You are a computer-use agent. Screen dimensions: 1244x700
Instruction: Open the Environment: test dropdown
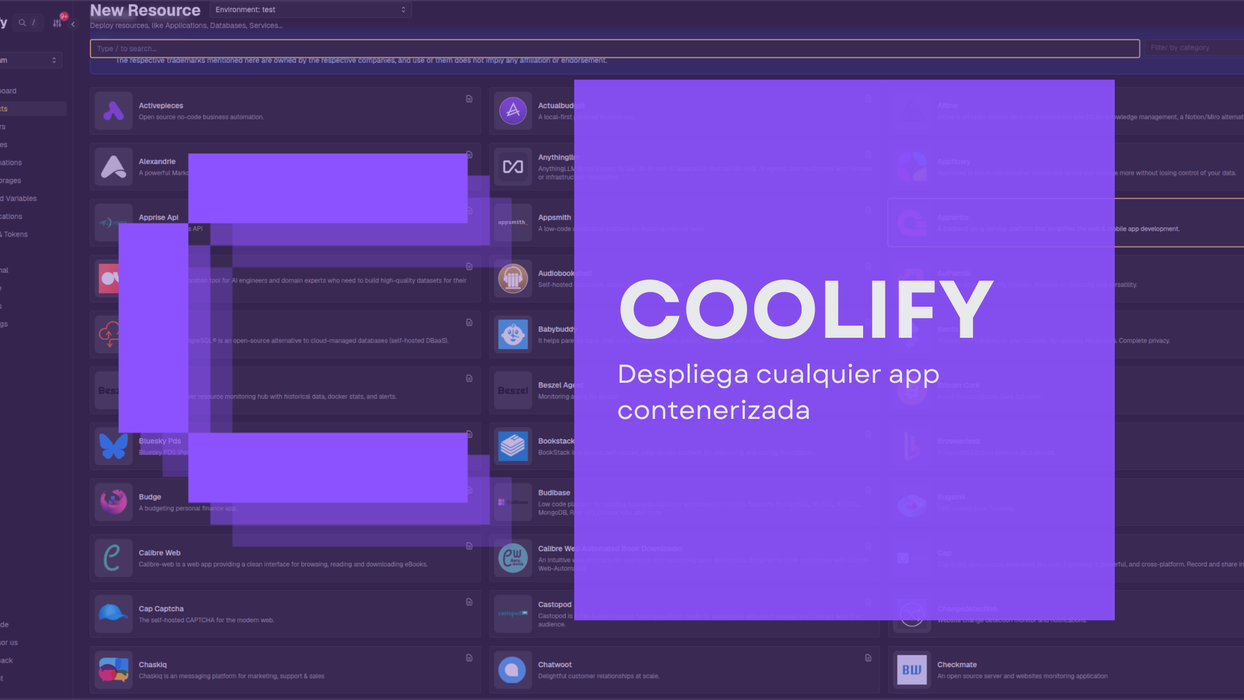point(310,10)
